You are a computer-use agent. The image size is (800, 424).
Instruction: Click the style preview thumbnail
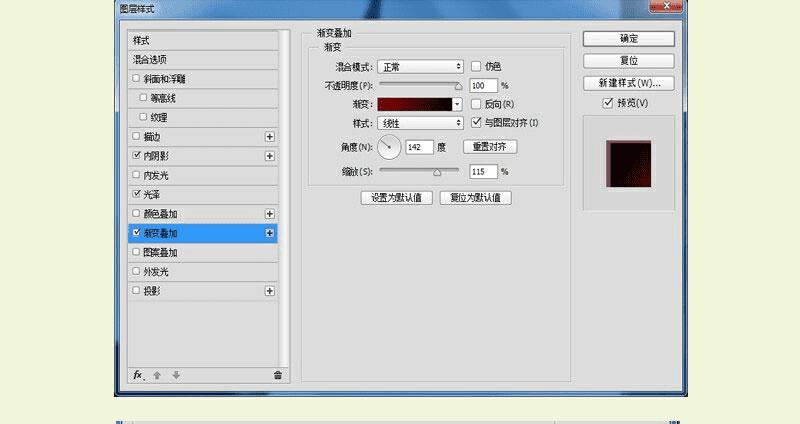[x=629, y=164]
